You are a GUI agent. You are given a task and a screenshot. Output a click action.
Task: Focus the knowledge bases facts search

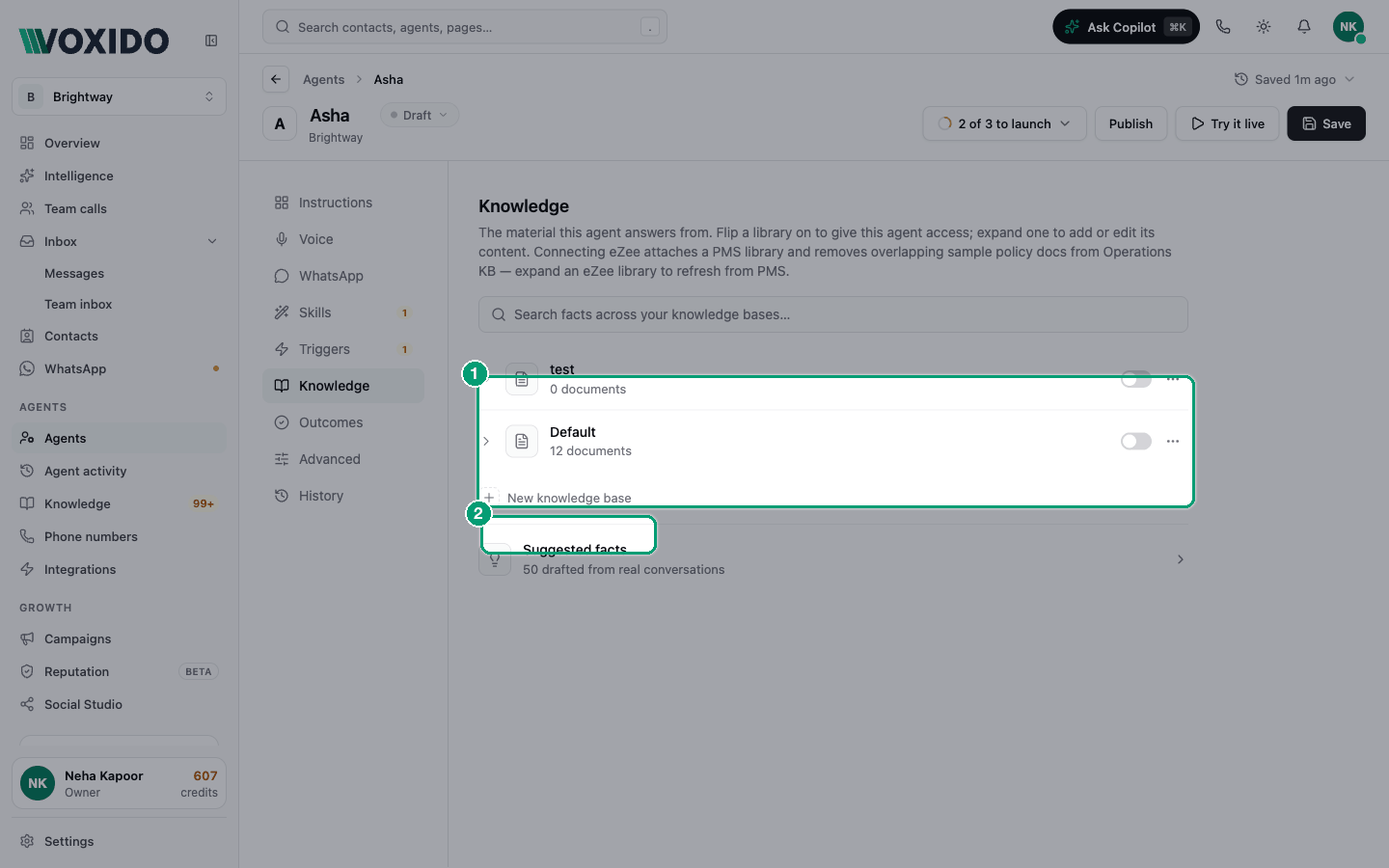tap(833, 314)
